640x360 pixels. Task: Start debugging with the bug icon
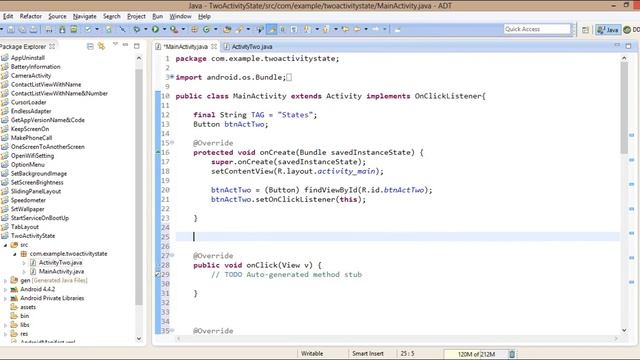(136, 29)
